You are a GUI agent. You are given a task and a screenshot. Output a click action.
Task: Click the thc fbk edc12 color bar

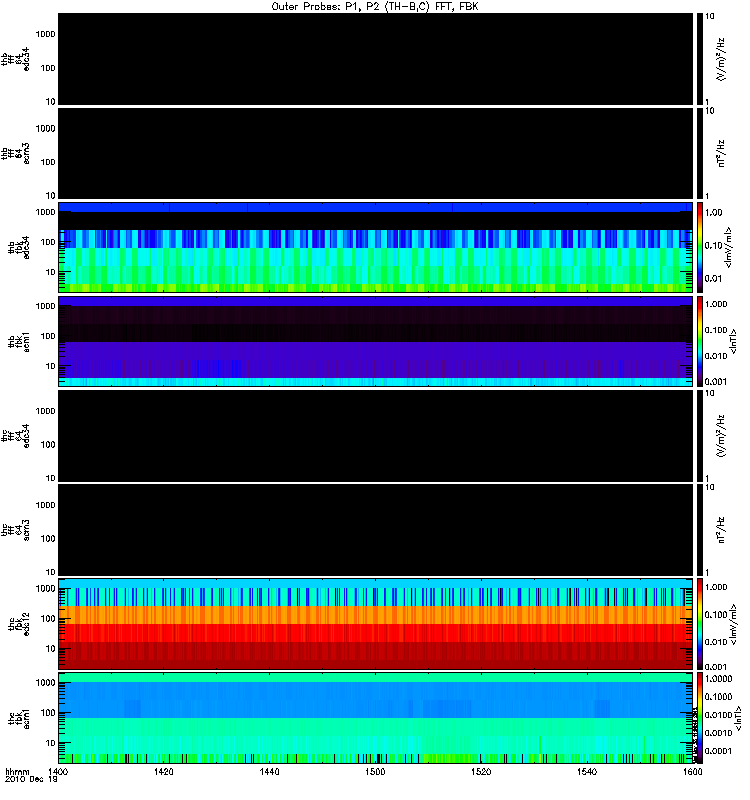(700, 623)
